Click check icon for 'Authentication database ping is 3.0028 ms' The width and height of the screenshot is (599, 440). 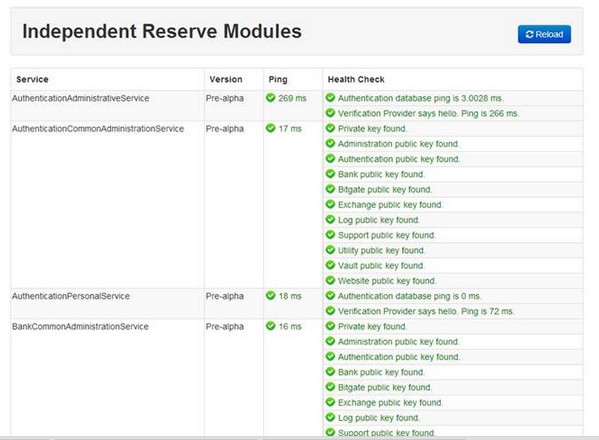pyautogui.click(x=330, y=98)
